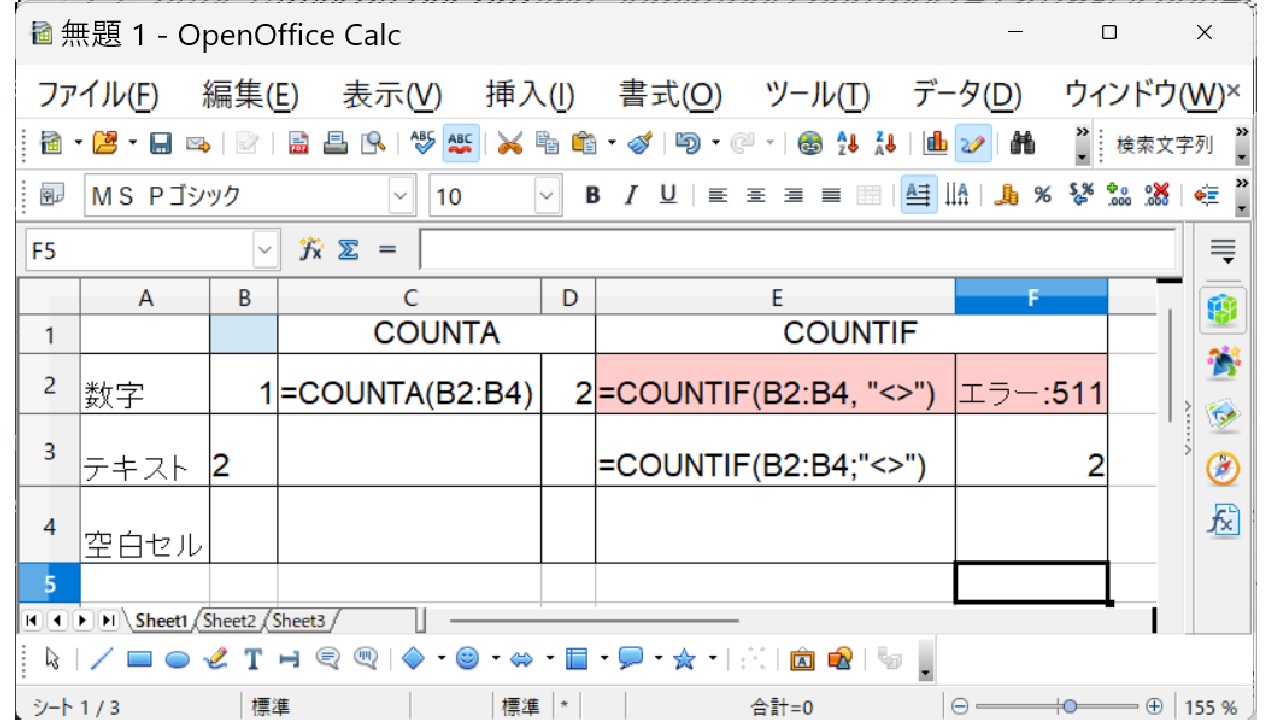
Task: Toggle Justified alignment
Action: [x=831, y=195]
